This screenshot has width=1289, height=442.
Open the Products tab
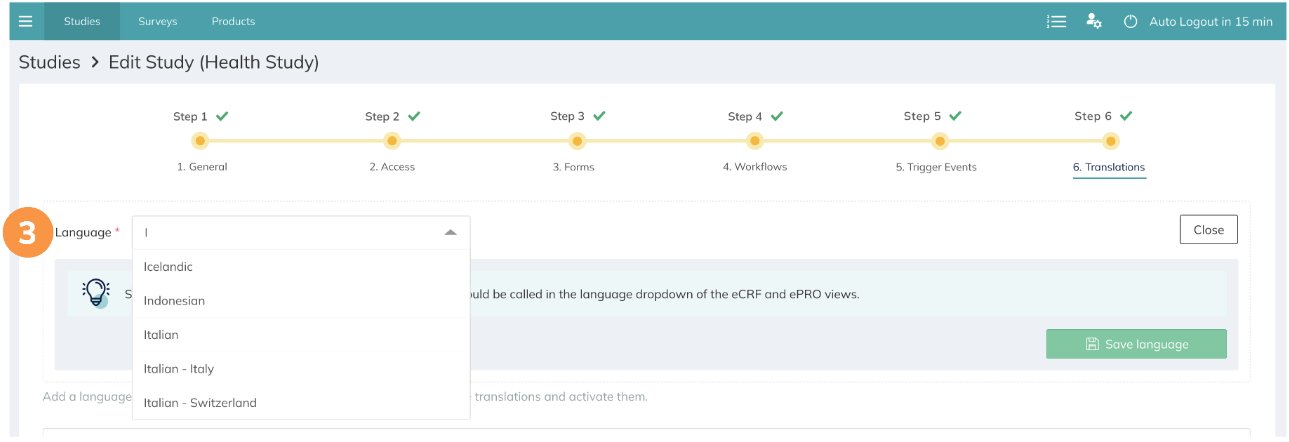(x=233, y=21)
